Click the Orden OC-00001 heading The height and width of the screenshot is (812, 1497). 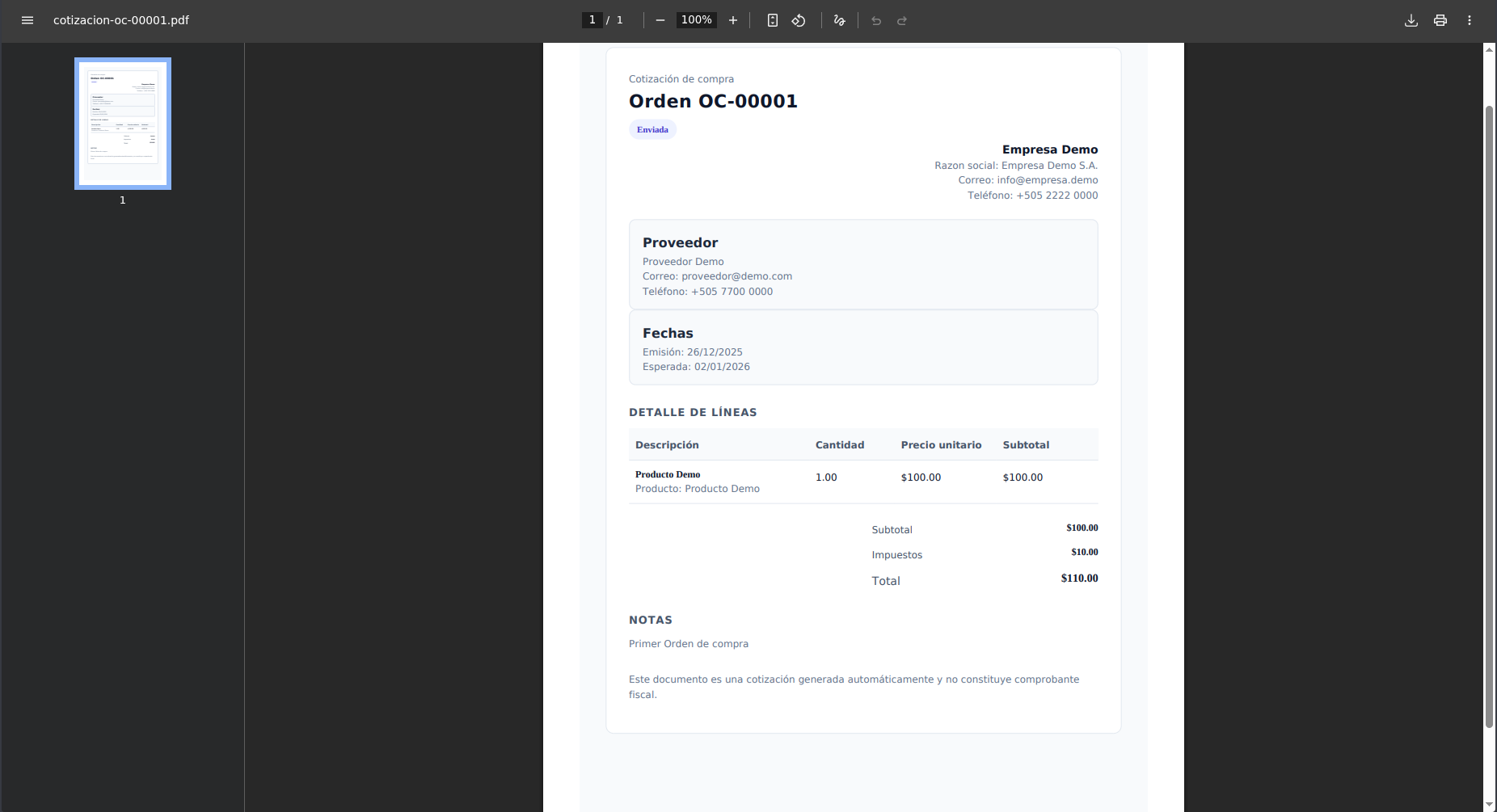point(713,101)
